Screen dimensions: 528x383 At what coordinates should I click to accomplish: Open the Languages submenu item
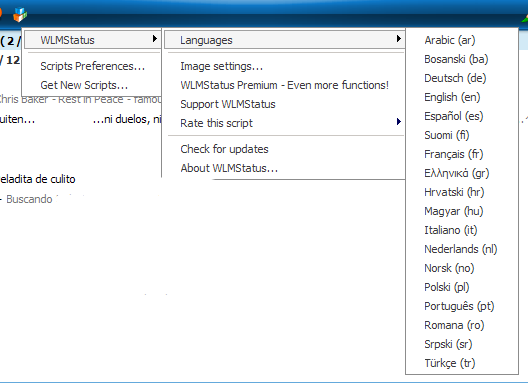(x=285, y=40)
